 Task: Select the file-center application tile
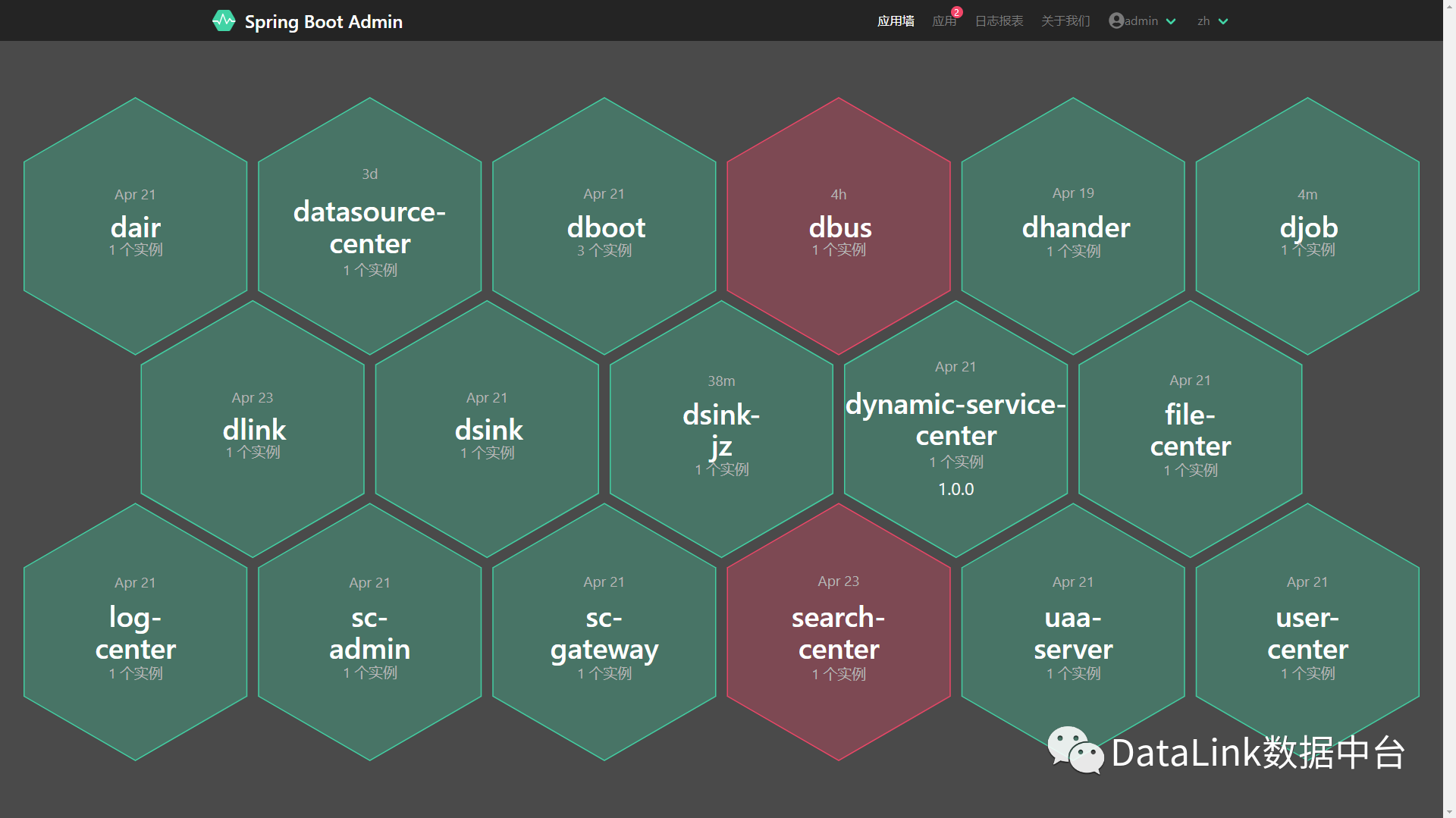1191,429
